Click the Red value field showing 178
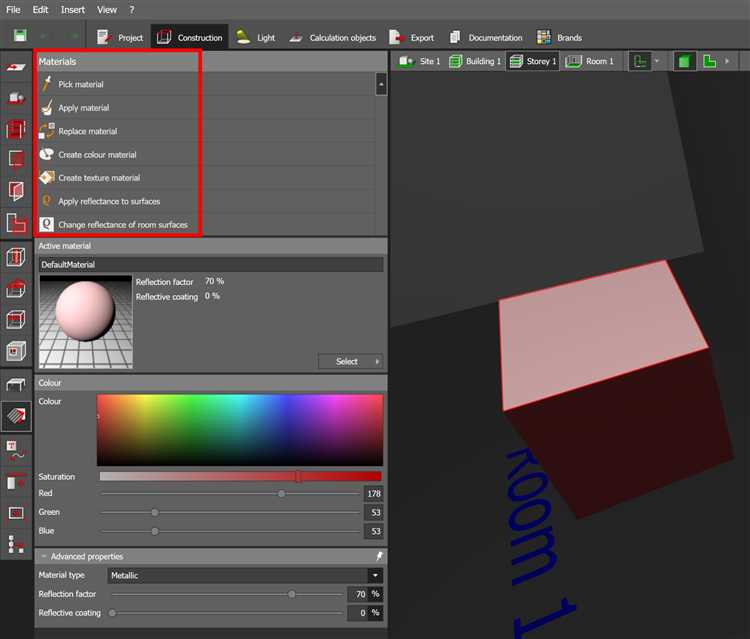The image size is (750, 639). [374, 494]
